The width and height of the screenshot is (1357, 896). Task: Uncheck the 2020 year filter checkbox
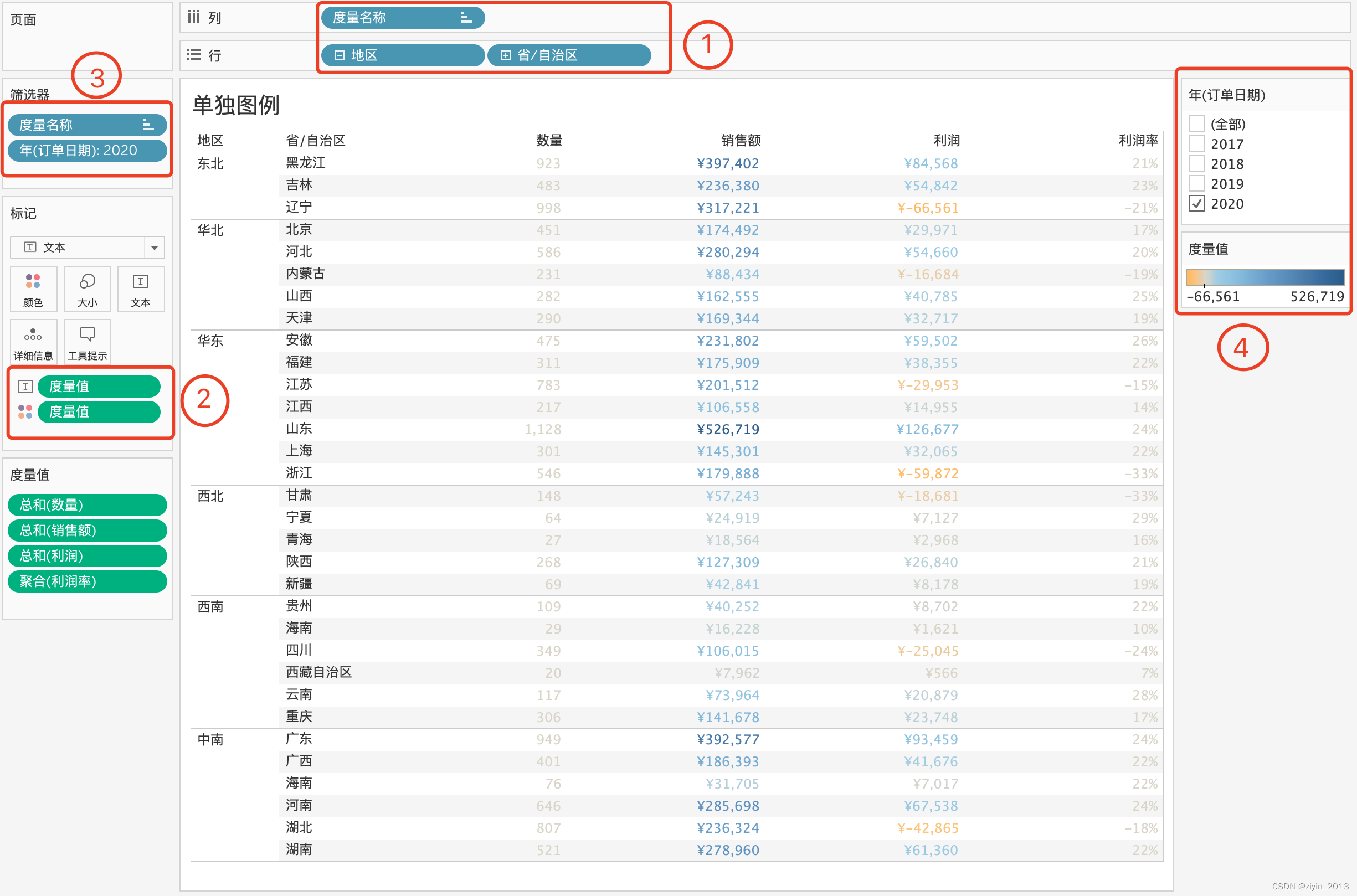(x=1196, y=203)
